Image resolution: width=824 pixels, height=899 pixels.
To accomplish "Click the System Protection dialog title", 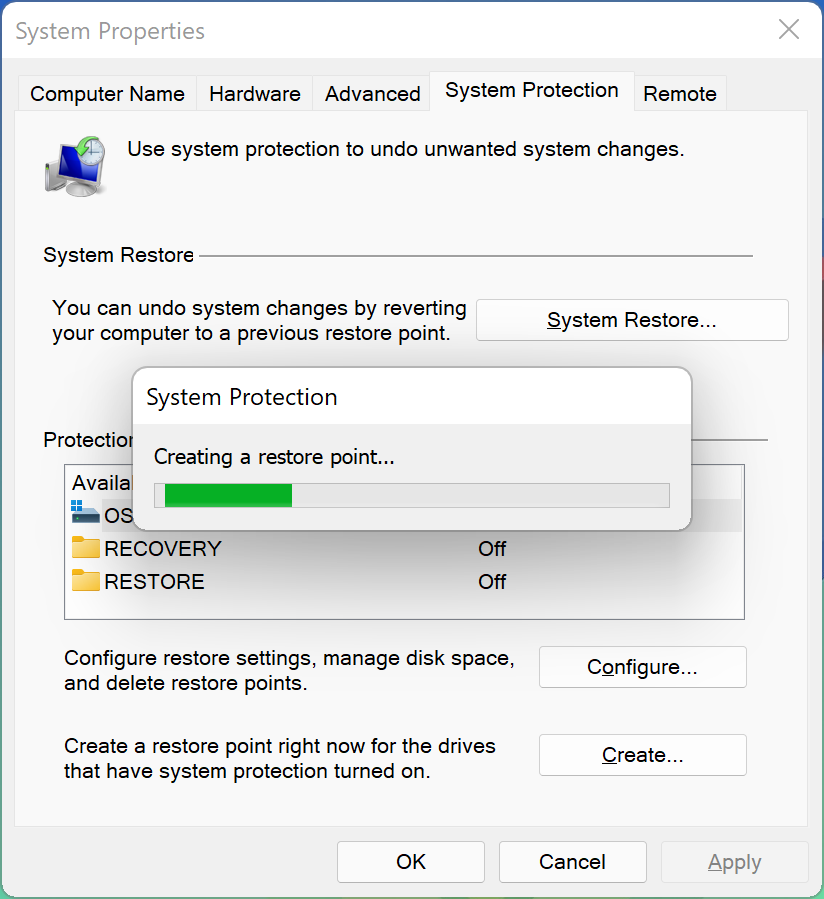I will (x=241, y=397).
